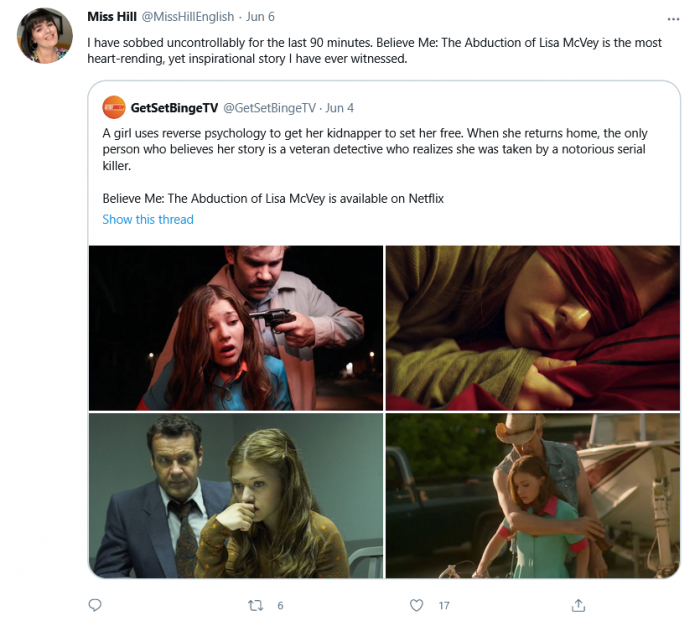
Task: Click the share tweet icon
Action: click(x=578, y=605)
